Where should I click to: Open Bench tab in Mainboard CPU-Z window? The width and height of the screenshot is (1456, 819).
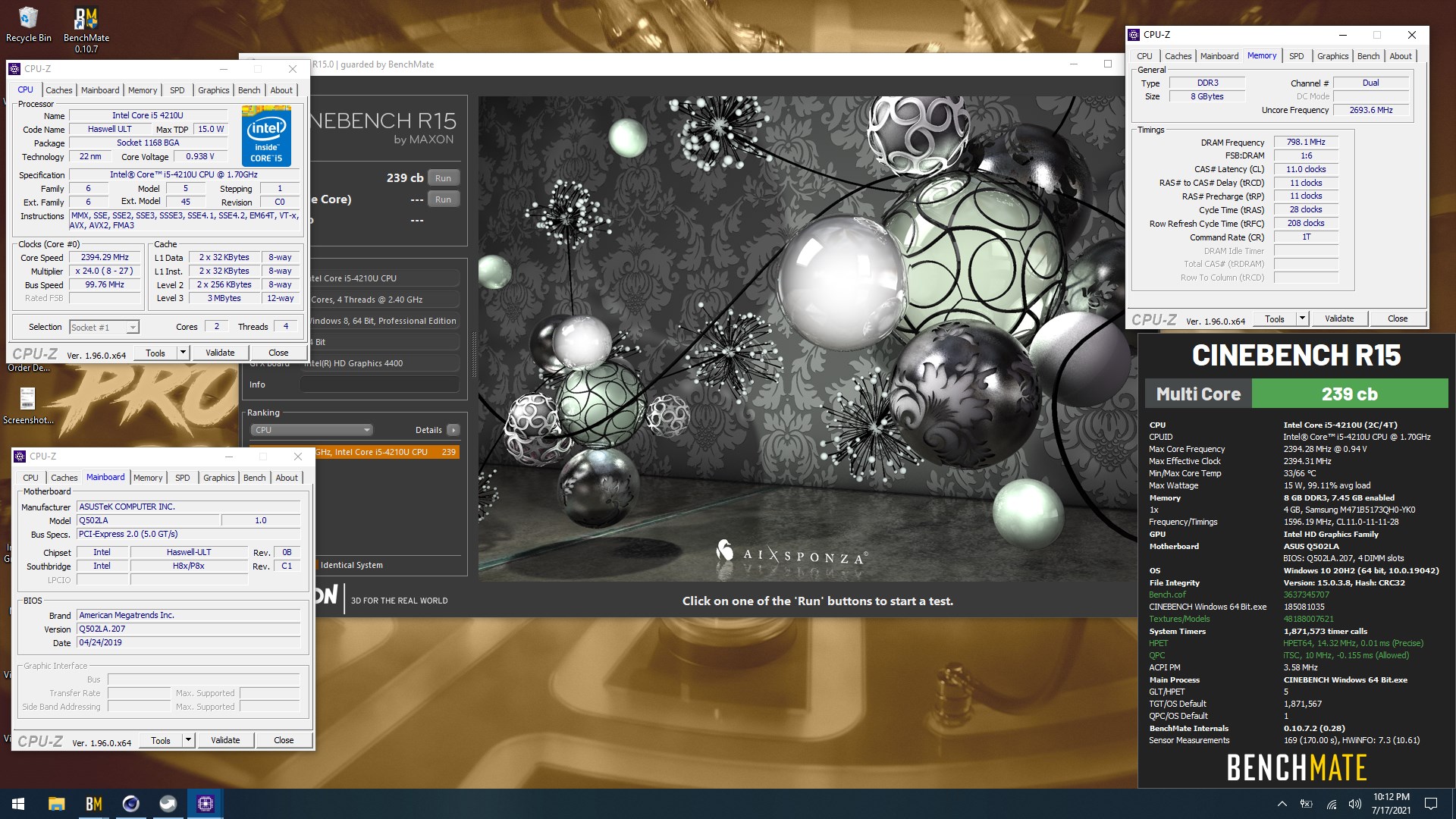point(255,478)
